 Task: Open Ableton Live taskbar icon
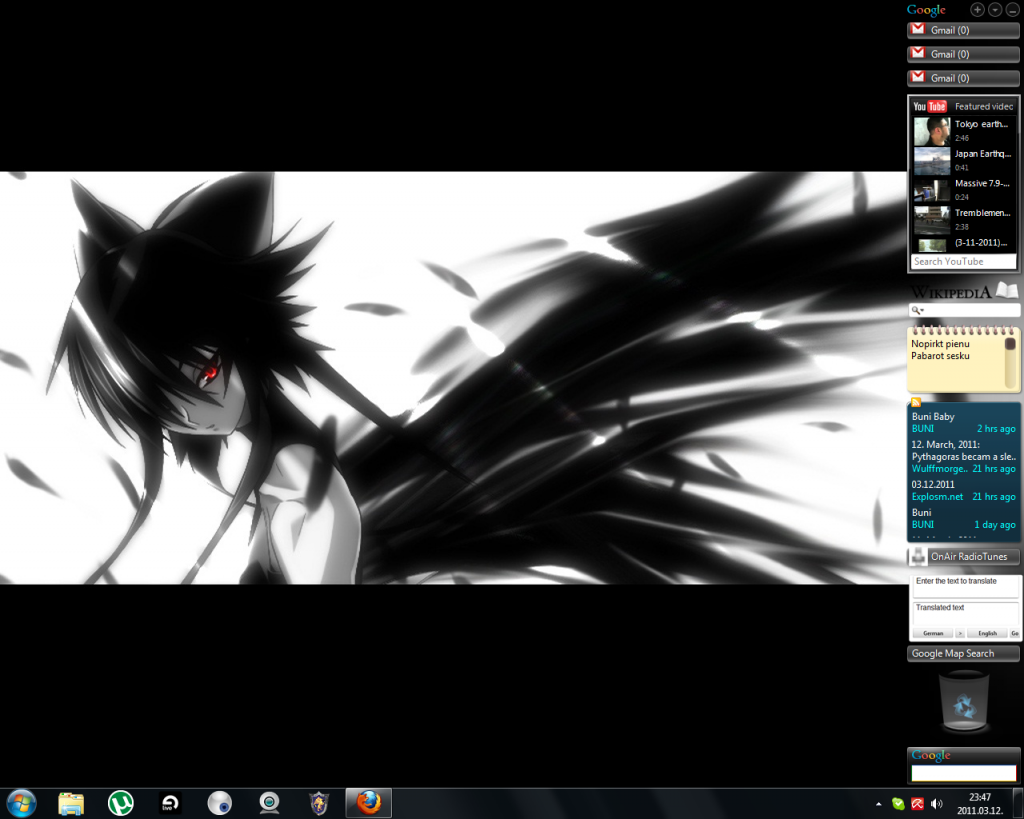click(170, 803)
